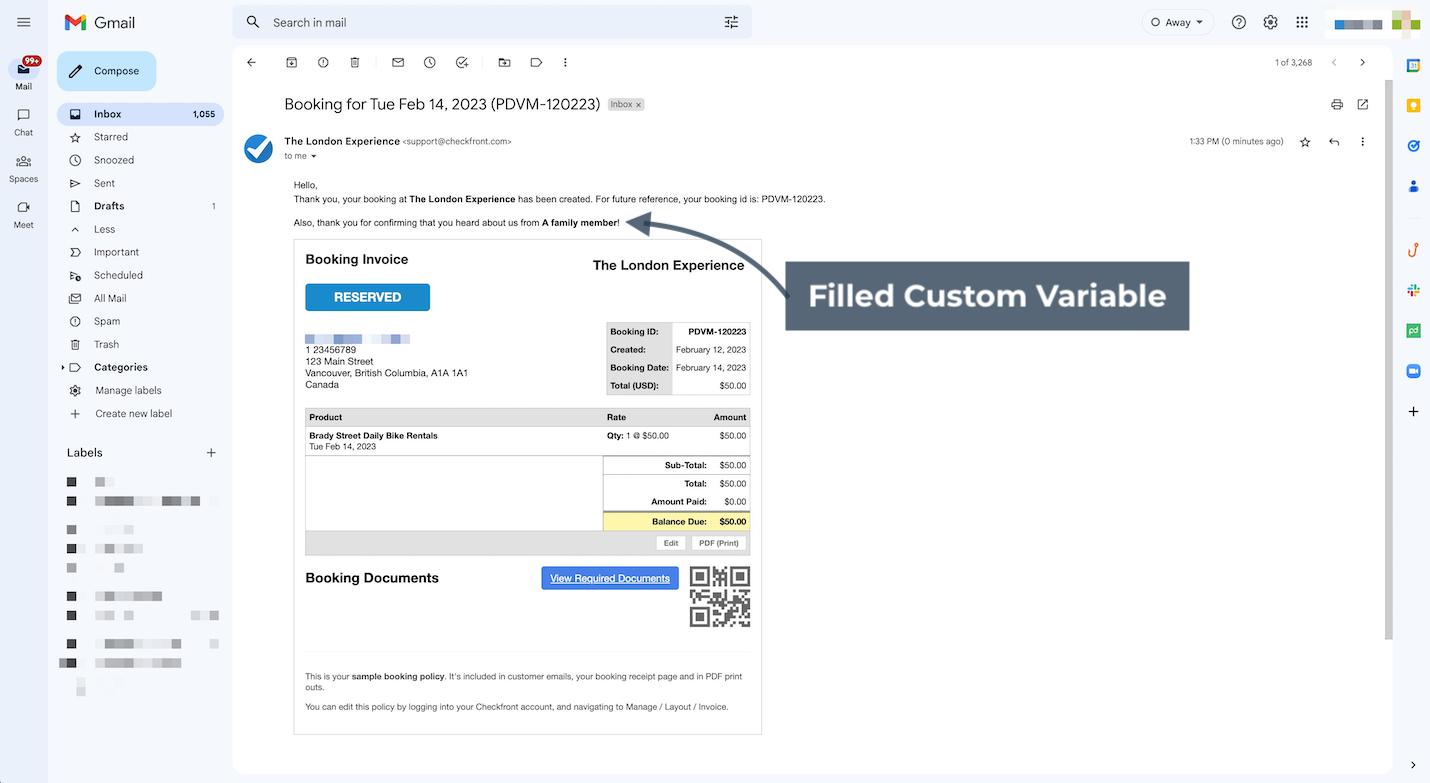
Task: Open Inbox folder
Action: click(x=140, y=114)
